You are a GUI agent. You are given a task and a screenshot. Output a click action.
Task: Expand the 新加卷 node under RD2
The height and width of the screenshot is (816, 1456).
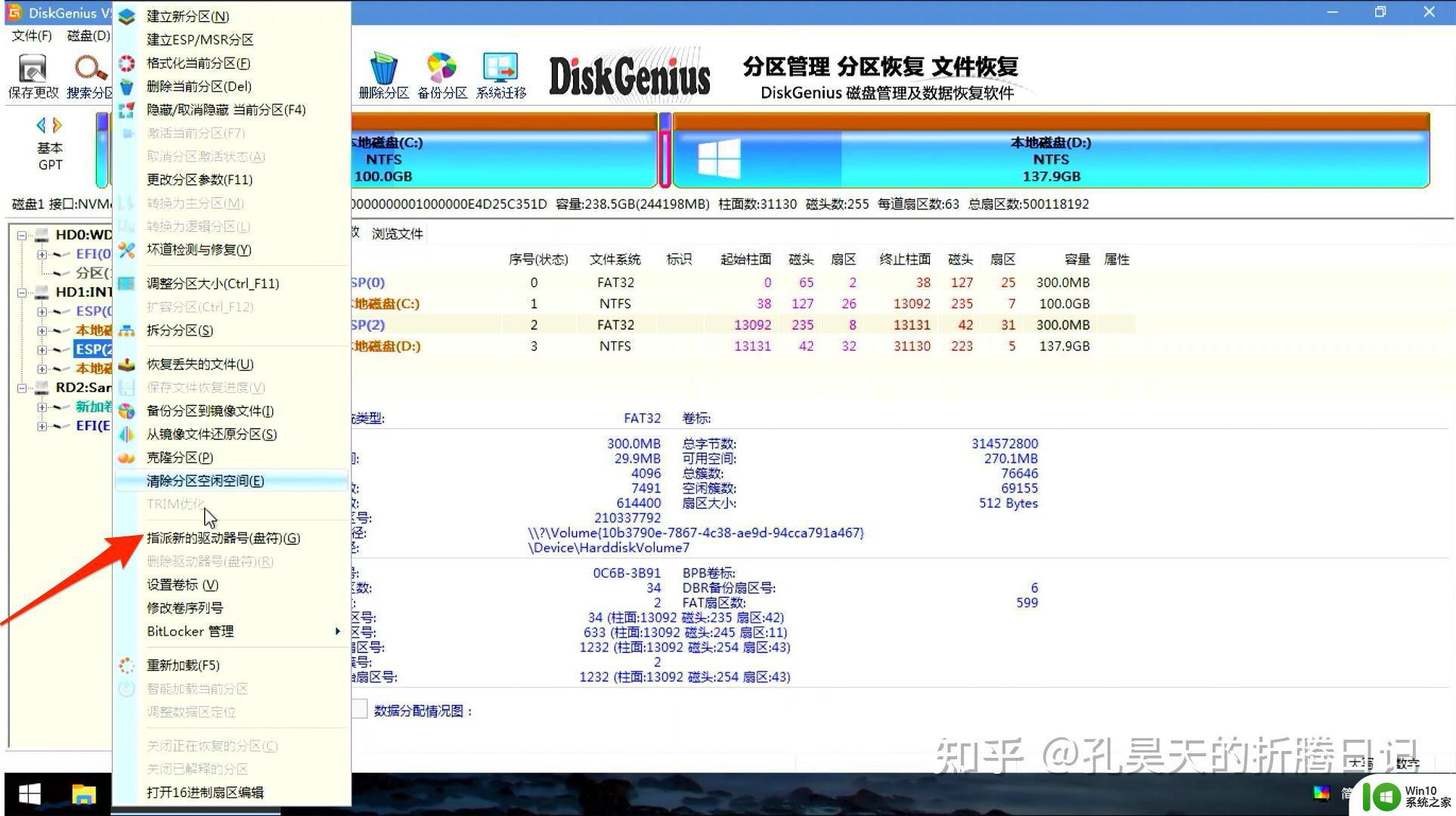42,407
